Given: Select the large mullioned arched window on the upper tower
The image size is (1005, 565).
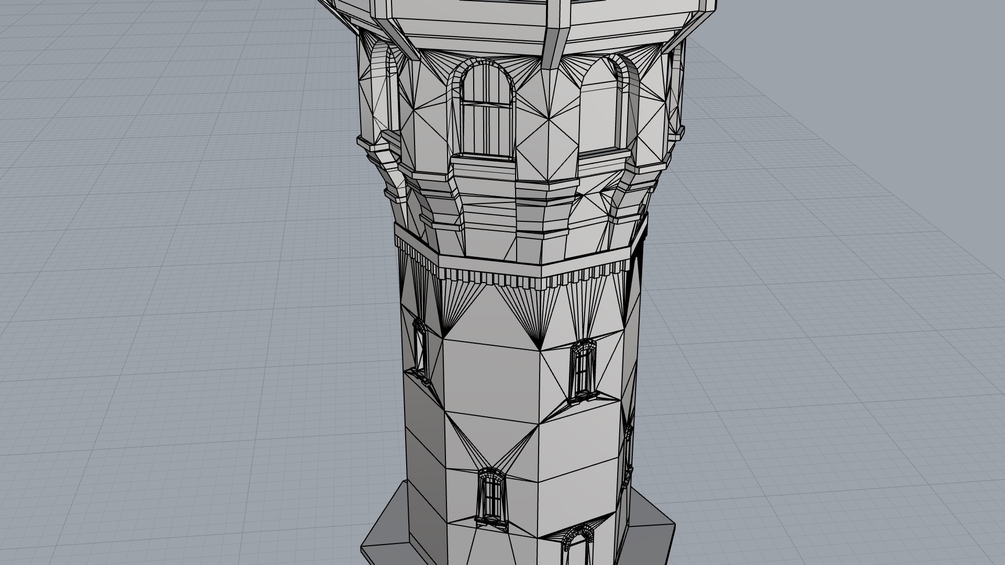Looking at the screenshot, I should click(x=487, y=110).
